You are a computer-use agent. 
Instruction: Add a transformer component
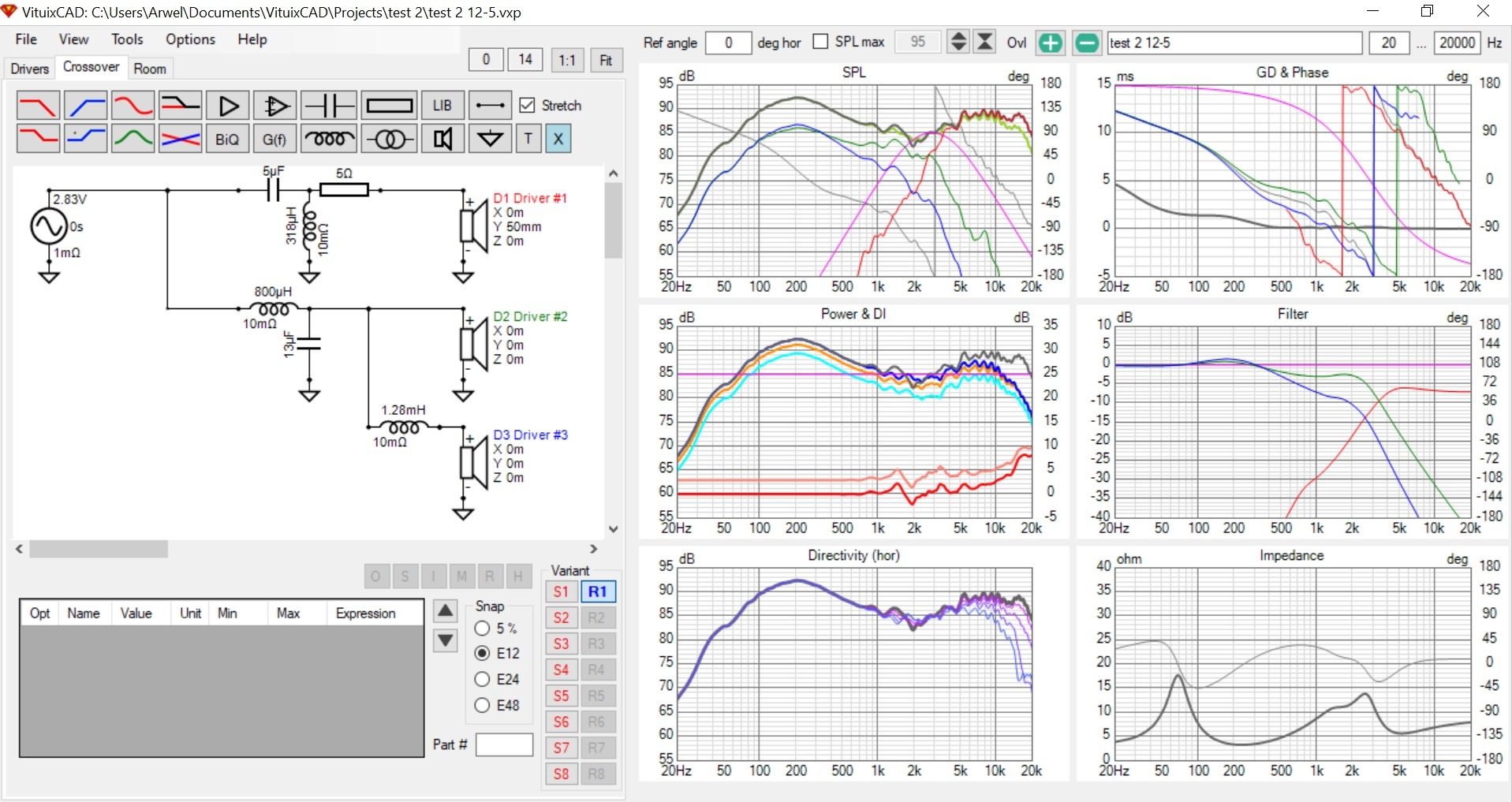tap(390, 139)
